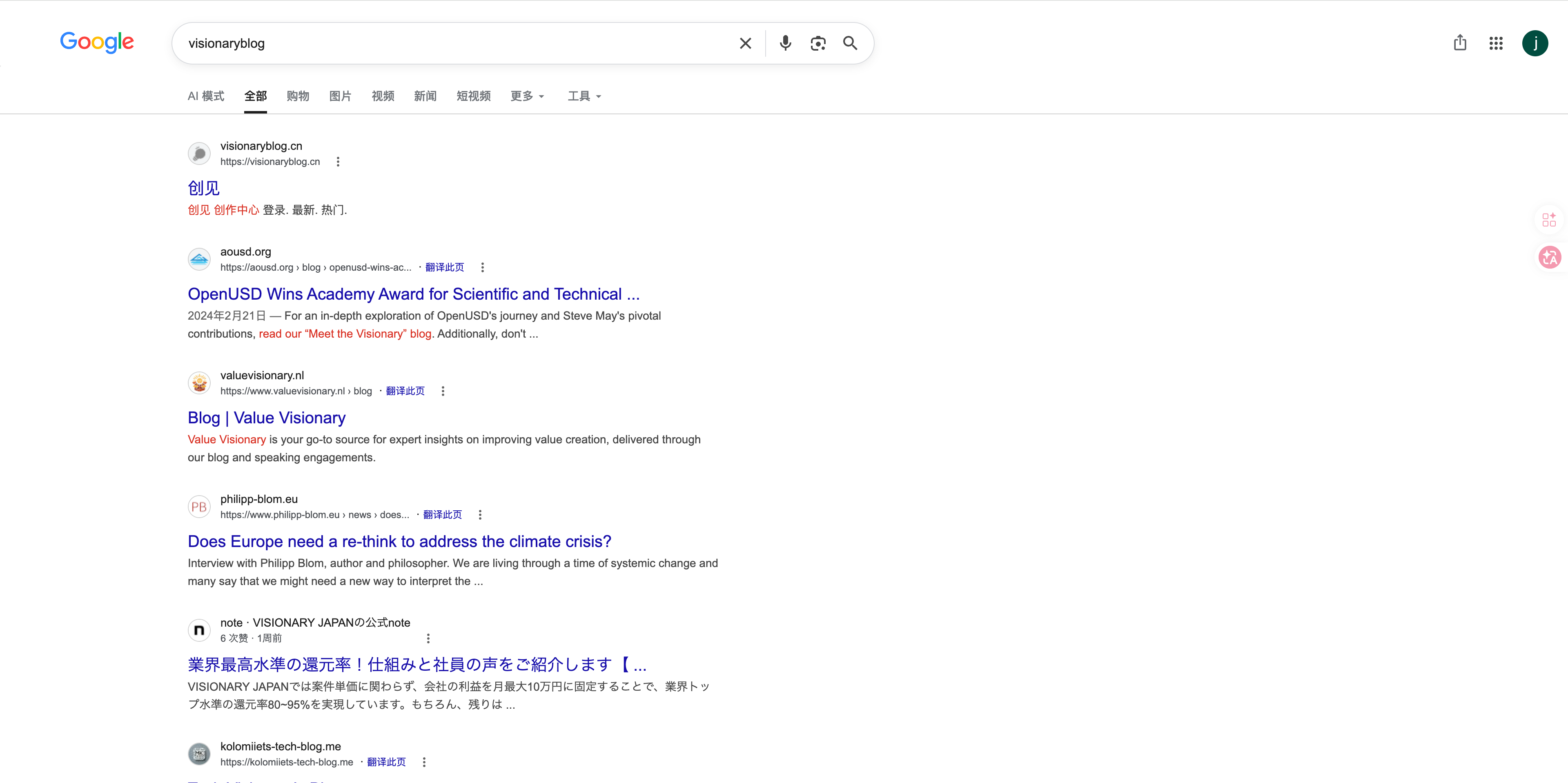Click the aousd.org site name
The width and height of the screenshot is (1568, 783).
pos(246,252)
